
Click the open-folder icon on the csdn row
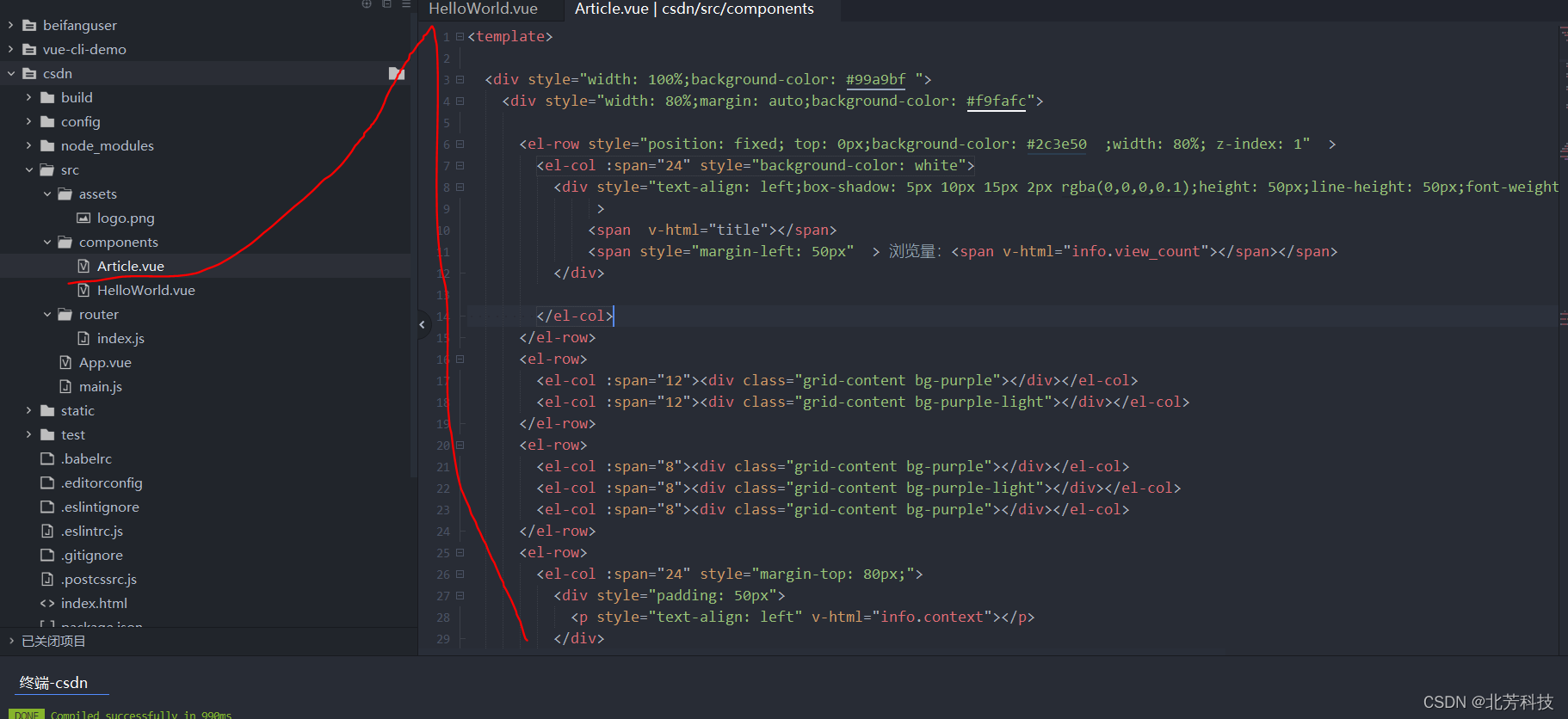point(397,73)
